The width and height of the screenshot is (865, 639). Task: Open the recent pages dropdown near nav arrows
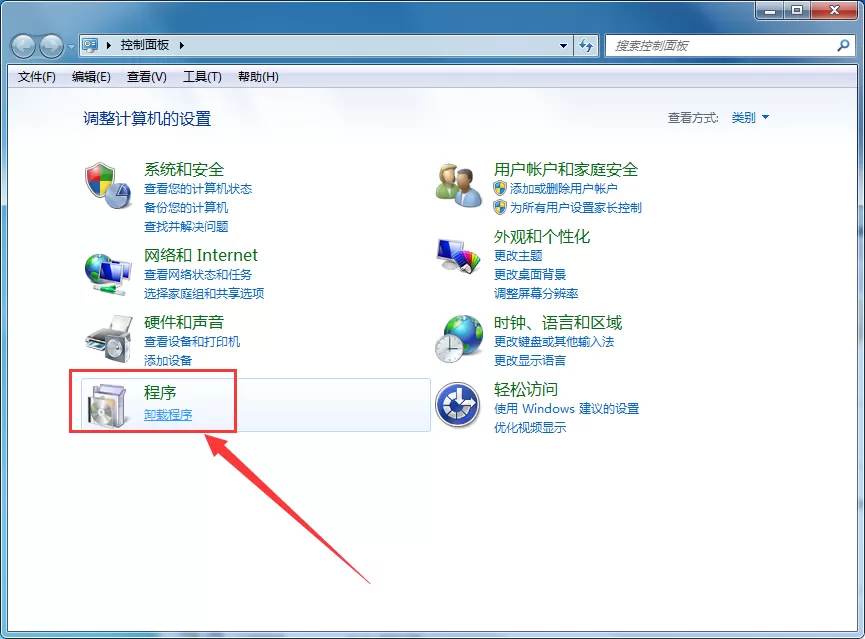71,46
